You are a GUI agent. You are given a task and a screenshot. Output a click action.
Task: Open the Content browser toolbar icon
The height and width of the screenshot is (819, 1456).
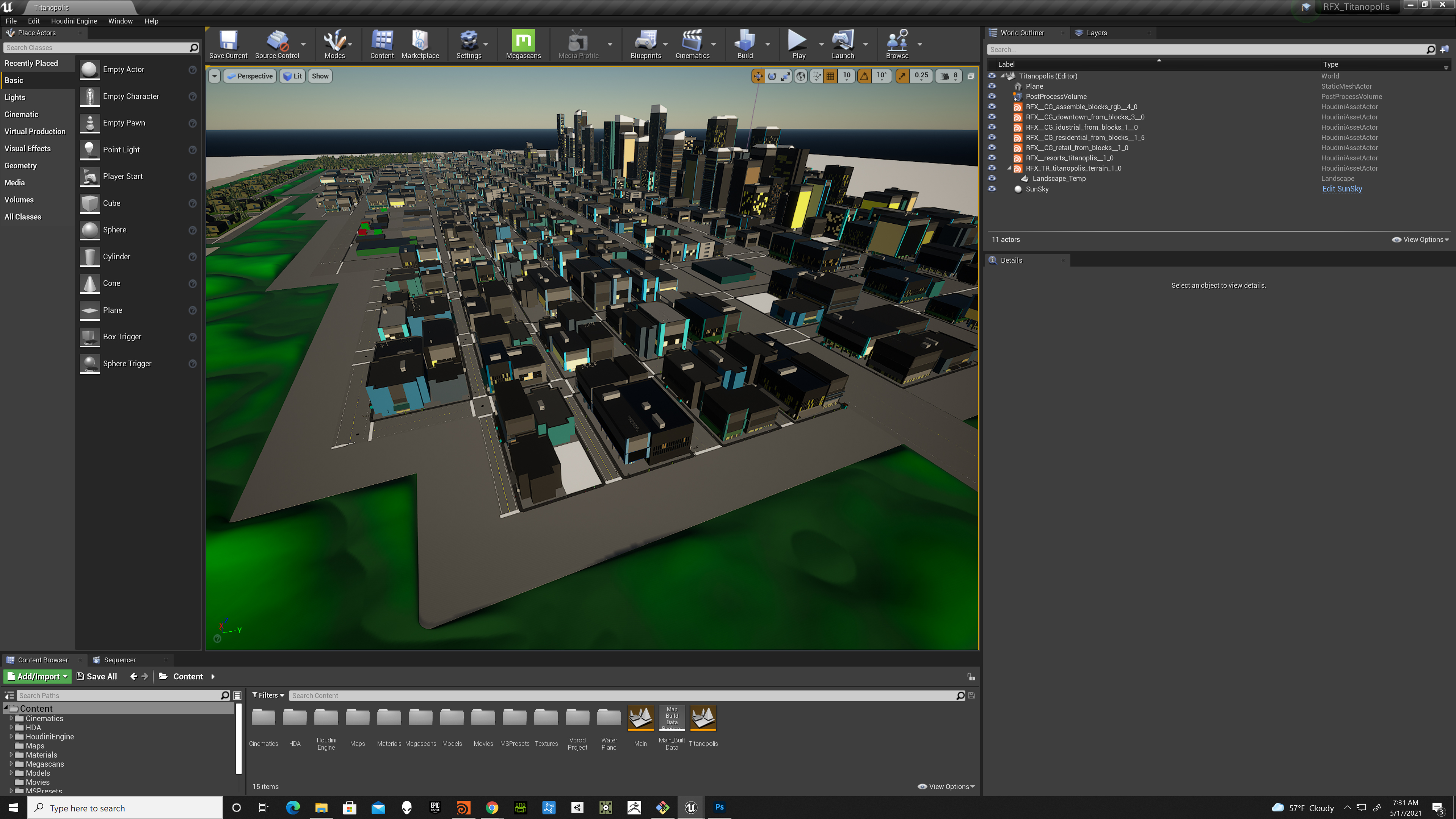coord(381,44)
